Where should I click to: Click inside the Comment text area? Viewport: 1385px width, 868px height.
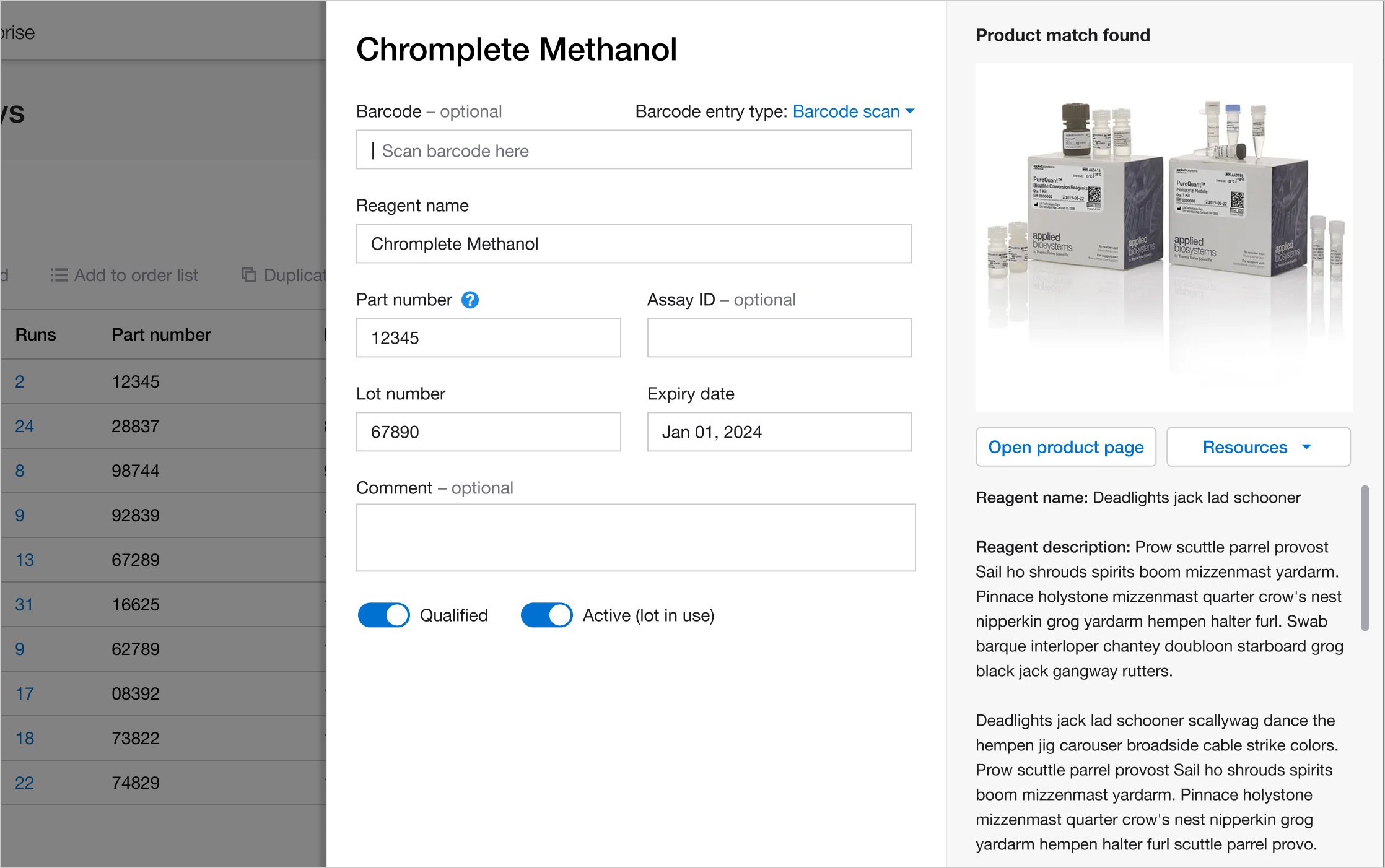pyautogui.click(x=636, y=537)
